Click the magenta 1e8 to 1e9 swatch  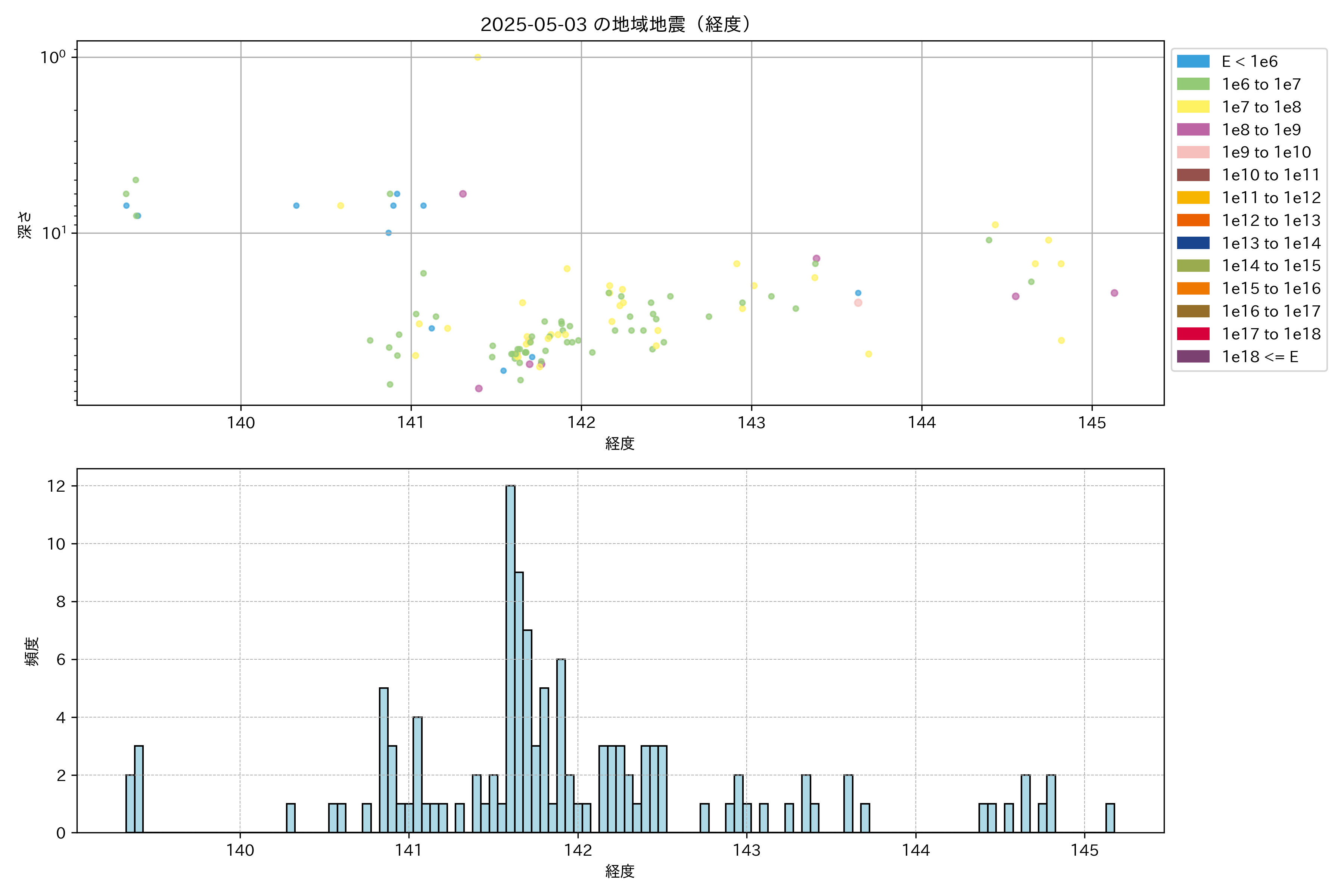click(1192, 130)
